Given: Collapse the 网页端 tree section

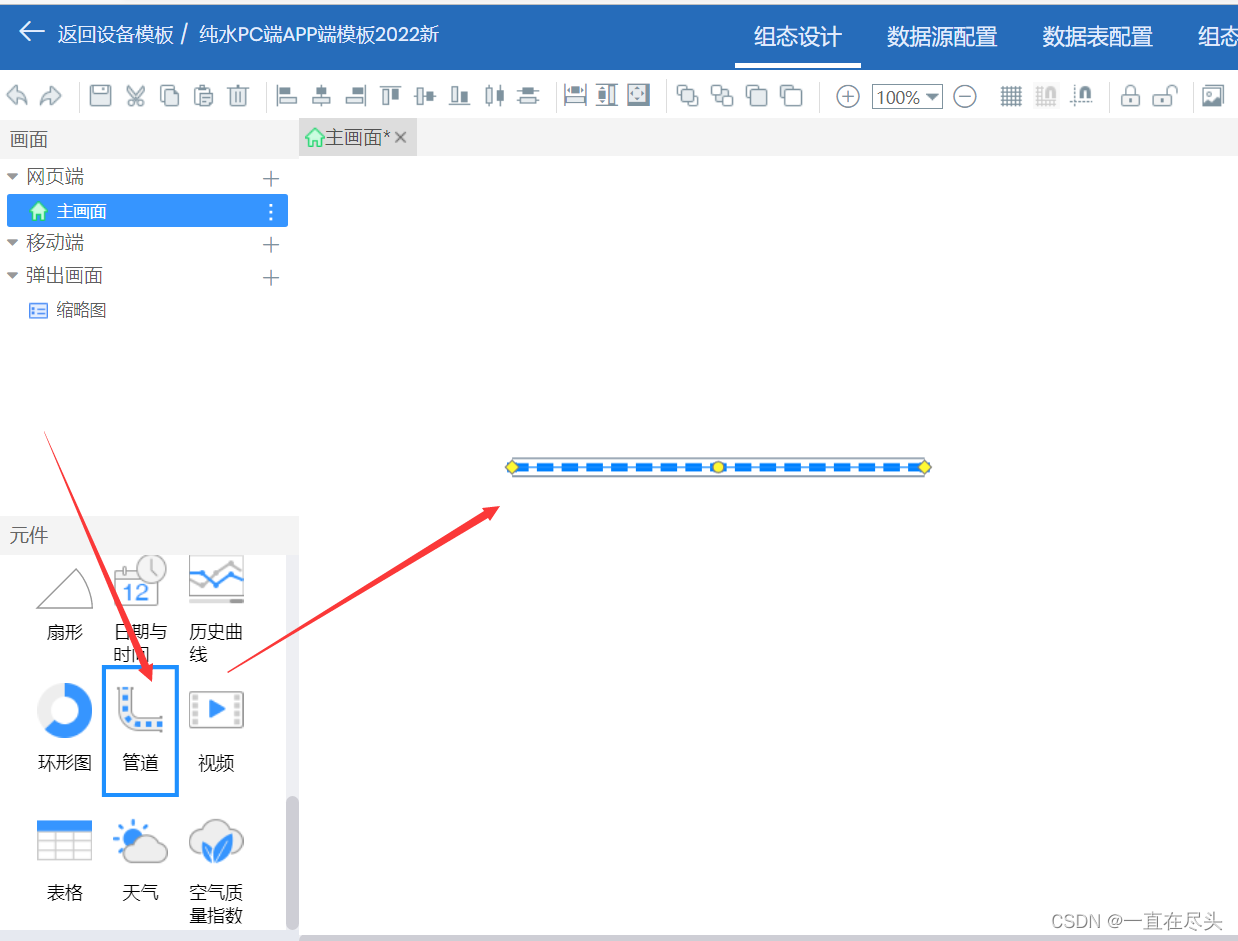Looking at the screenshot, I should (12, 176).
